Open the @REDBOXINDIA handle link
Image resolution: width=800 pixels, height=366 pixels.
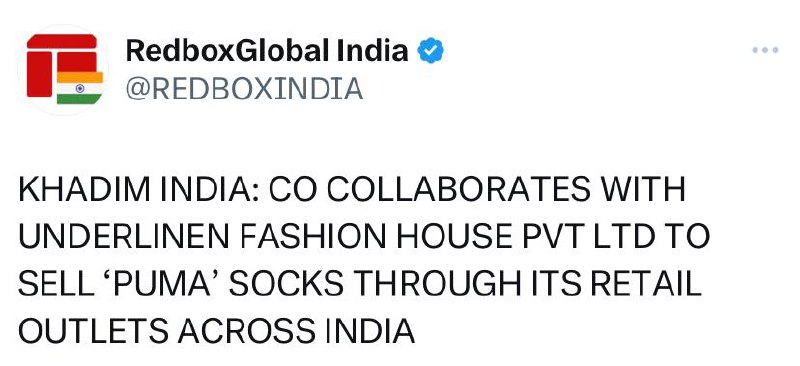tap(244, 89)
